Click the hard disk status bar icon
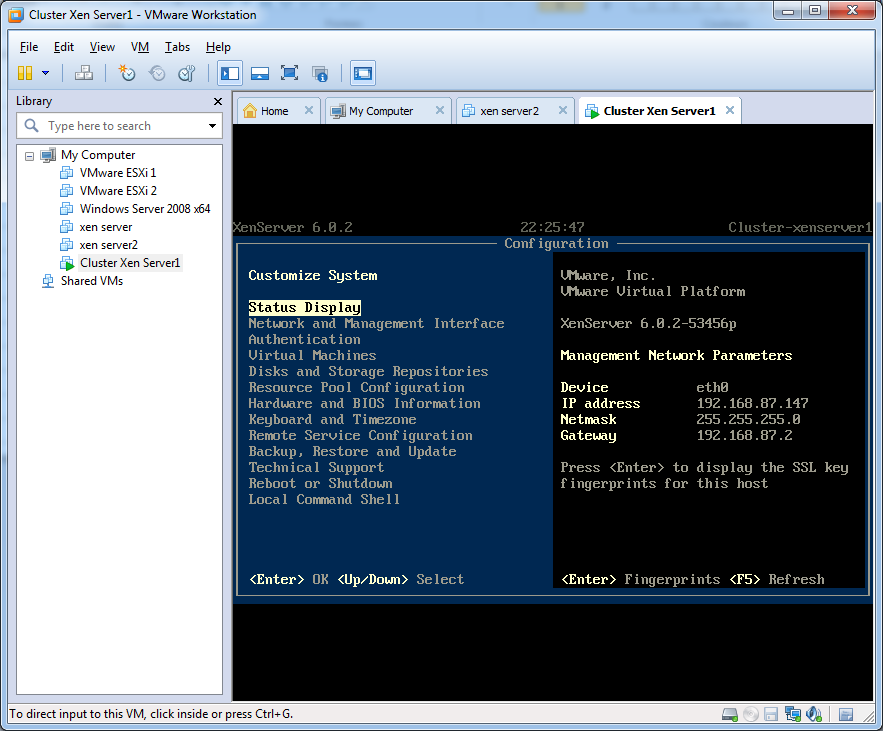The width and height of the screenshot is (883, 731). click(x=730, y=714)
